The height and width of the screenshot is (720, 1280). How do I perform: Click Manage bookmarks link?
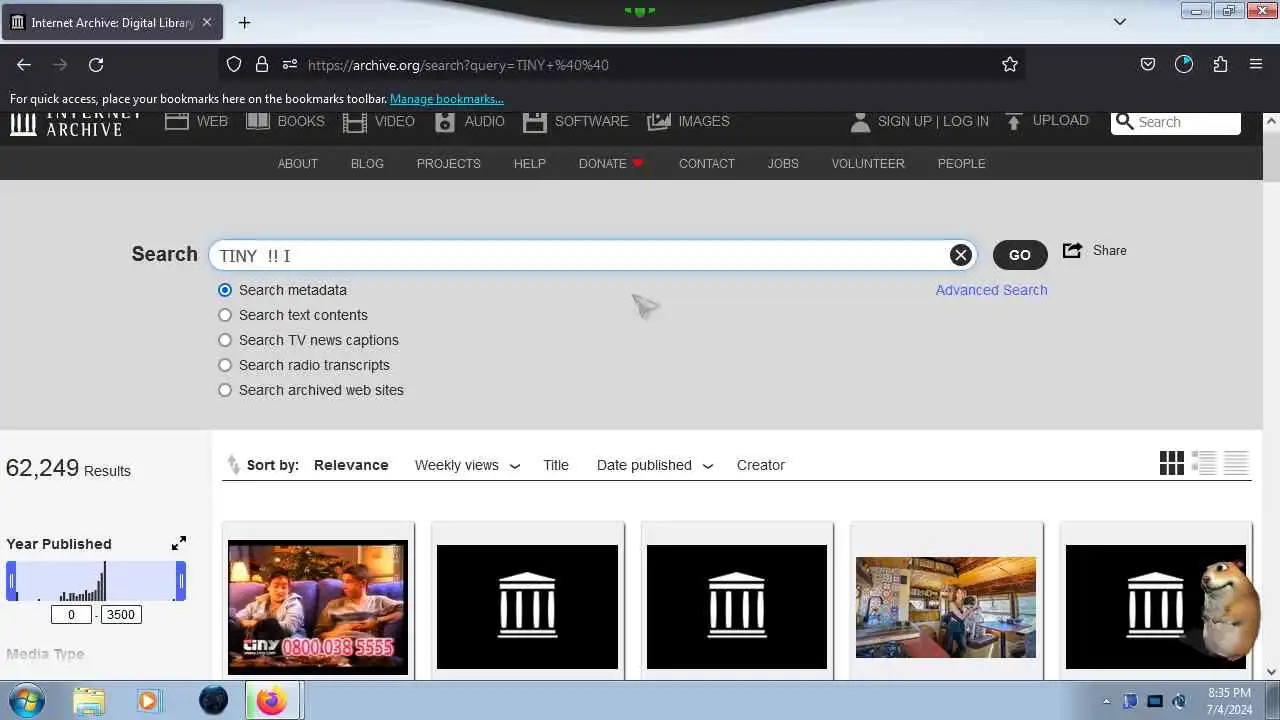pyautogui.click(x=447, y=99)
